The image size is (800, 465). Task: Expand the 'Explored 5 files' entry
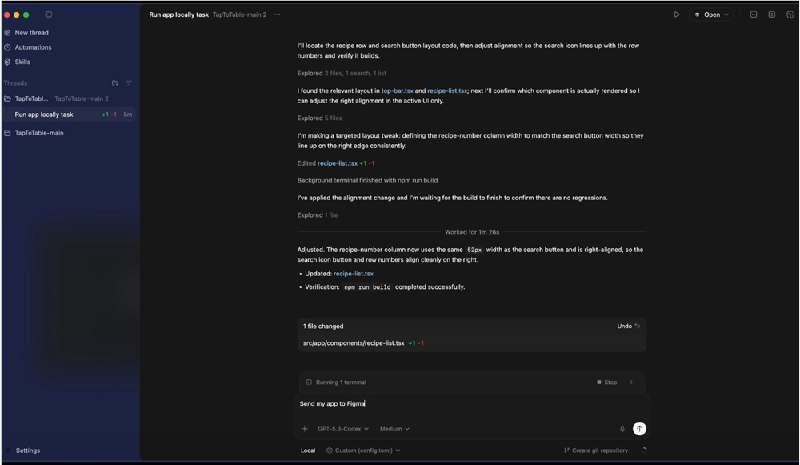tap(320, 118)
